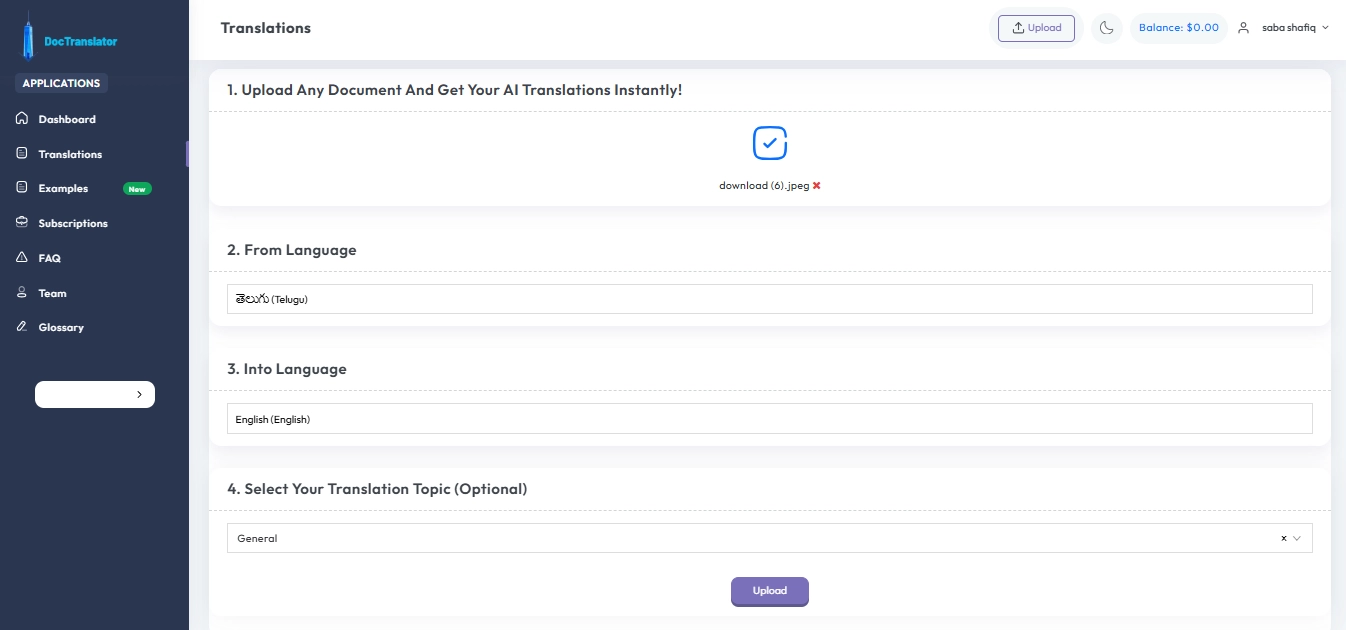Image resolution: width=1346 pixels, height=630 pixels.
Task: Select the Team person icon
Action: point(21,292)
